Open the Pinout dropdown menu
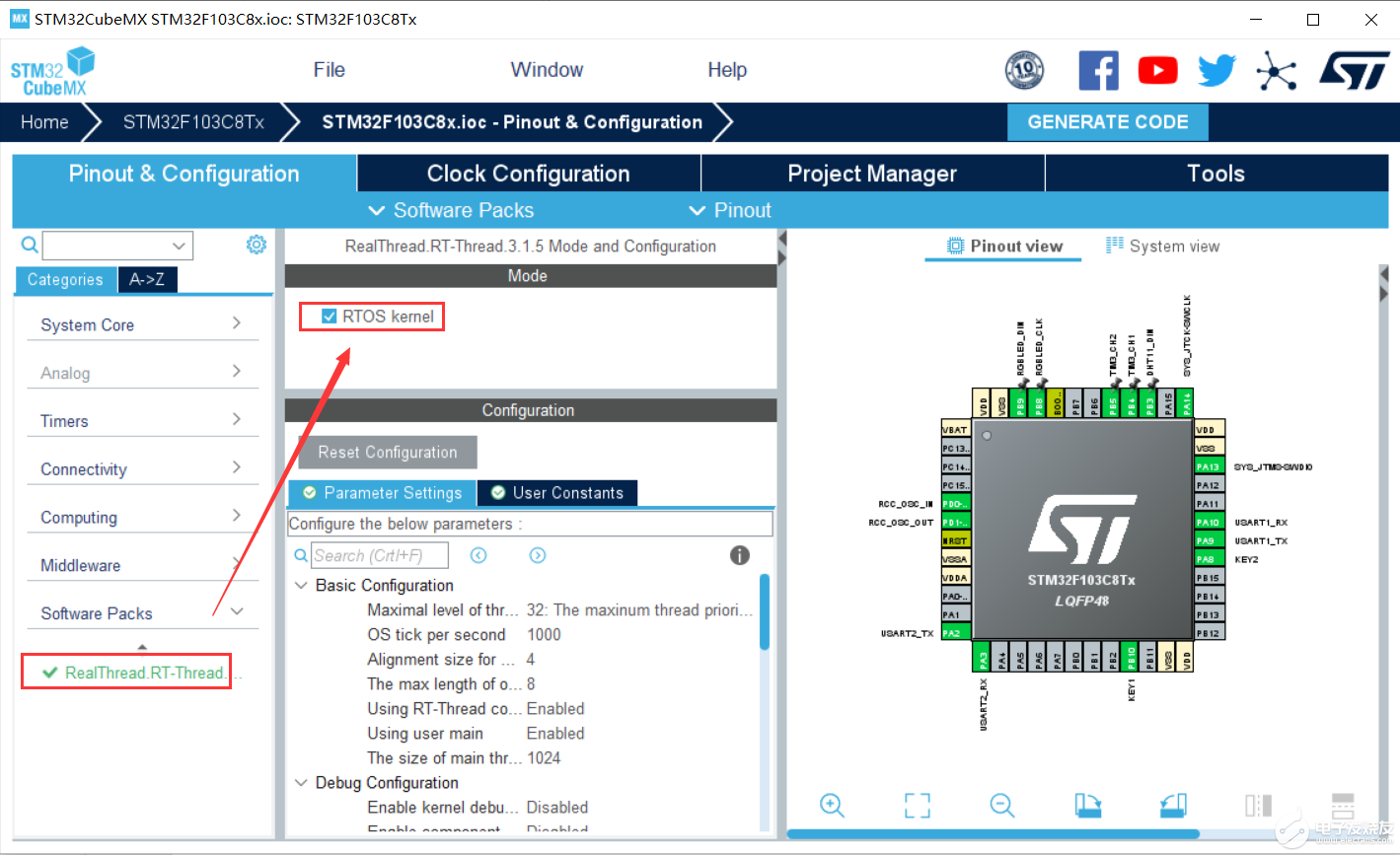The width and height of the screenshot is (1400, 855). point(730,210)
